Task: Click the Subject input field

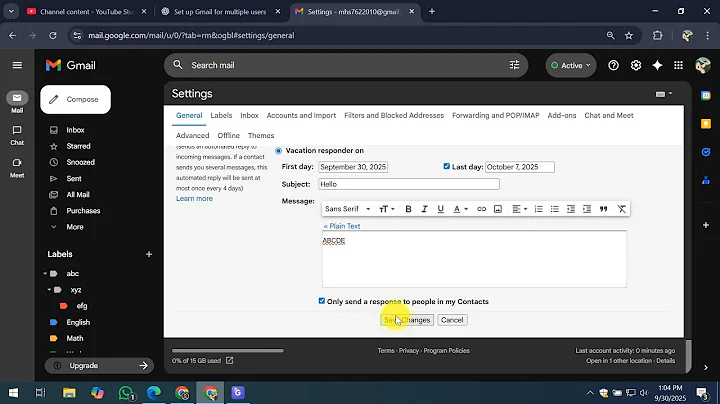Action: pos(409,184)
